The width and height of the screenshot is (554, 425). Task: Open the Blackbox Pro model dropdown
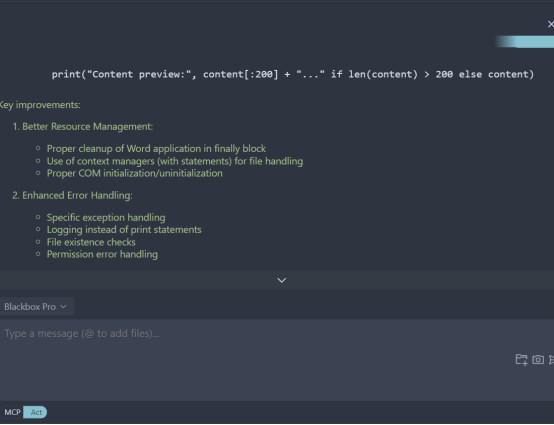click(x=35, y=306)
